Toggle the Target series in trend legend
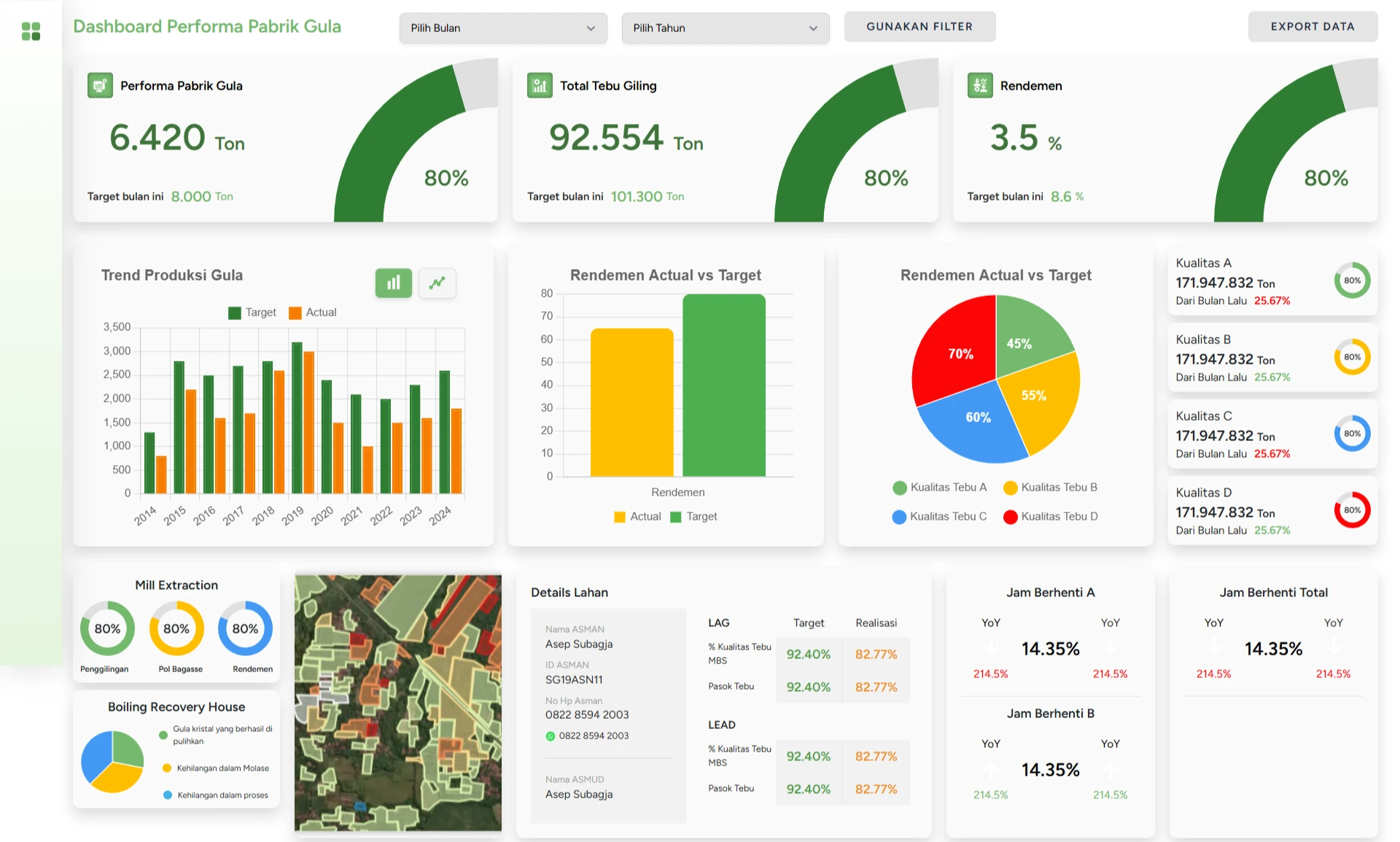 click(252, 312)
